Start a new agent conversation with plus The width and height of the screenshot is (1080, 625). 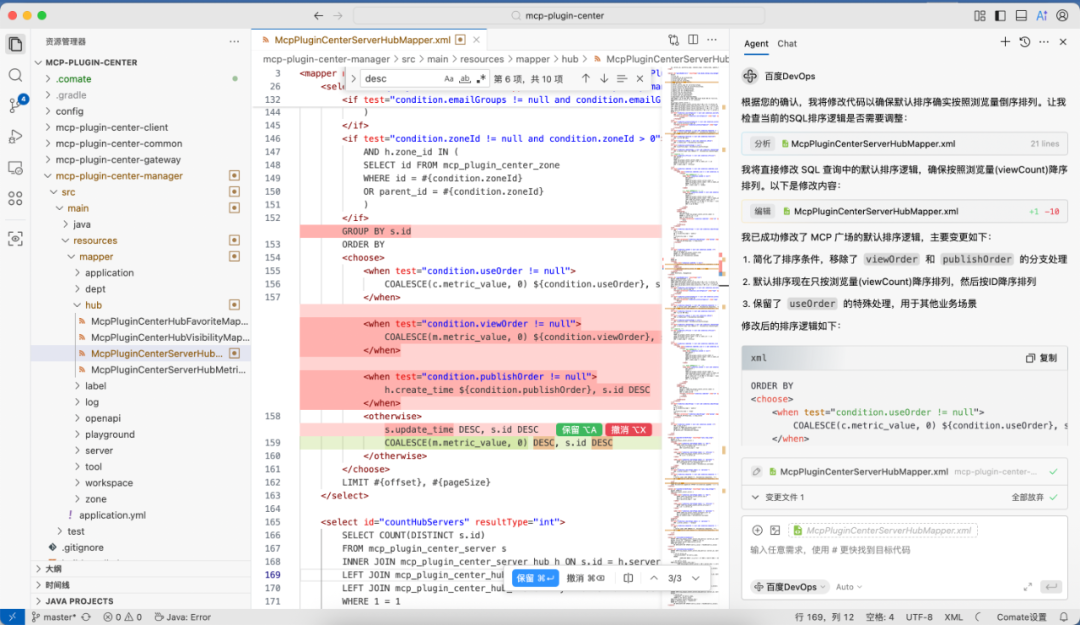click(x=1005, y=42)
